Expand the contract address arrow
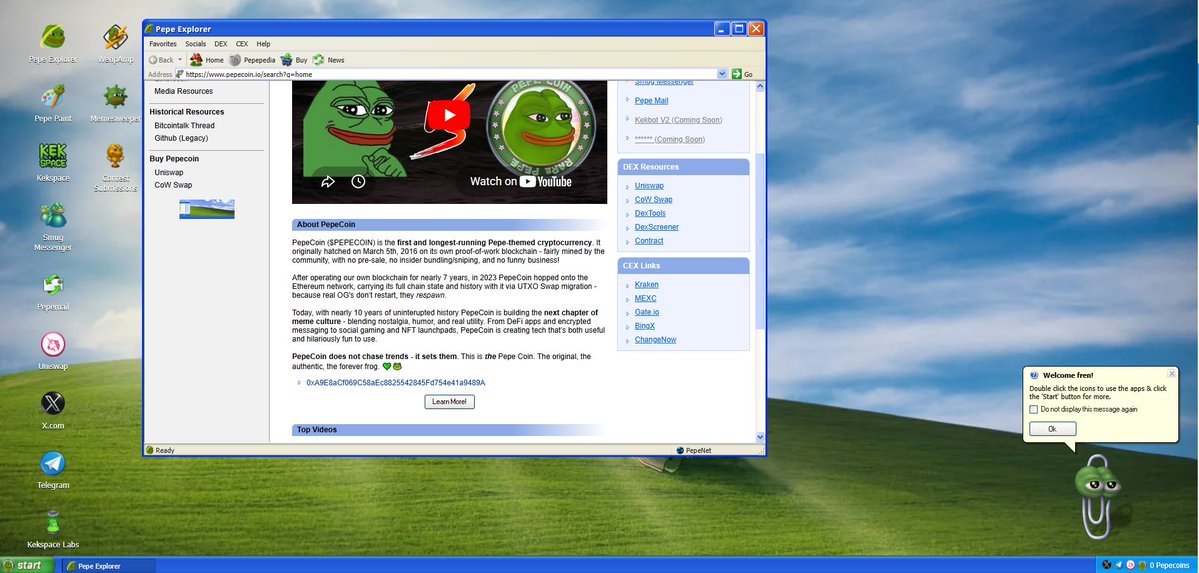Screen dimensions: 1199x573 pyautogui.click(x=299, y=383)
